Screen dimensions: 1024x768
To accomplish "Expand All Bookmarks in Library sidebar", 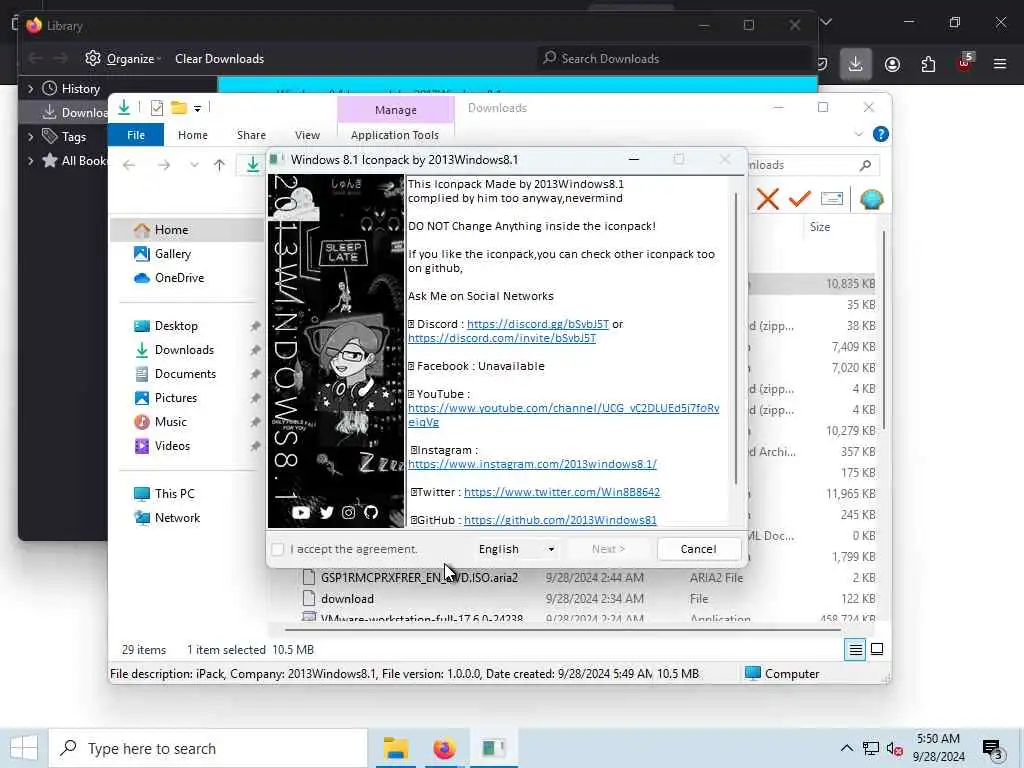I will tap(30, 161).
